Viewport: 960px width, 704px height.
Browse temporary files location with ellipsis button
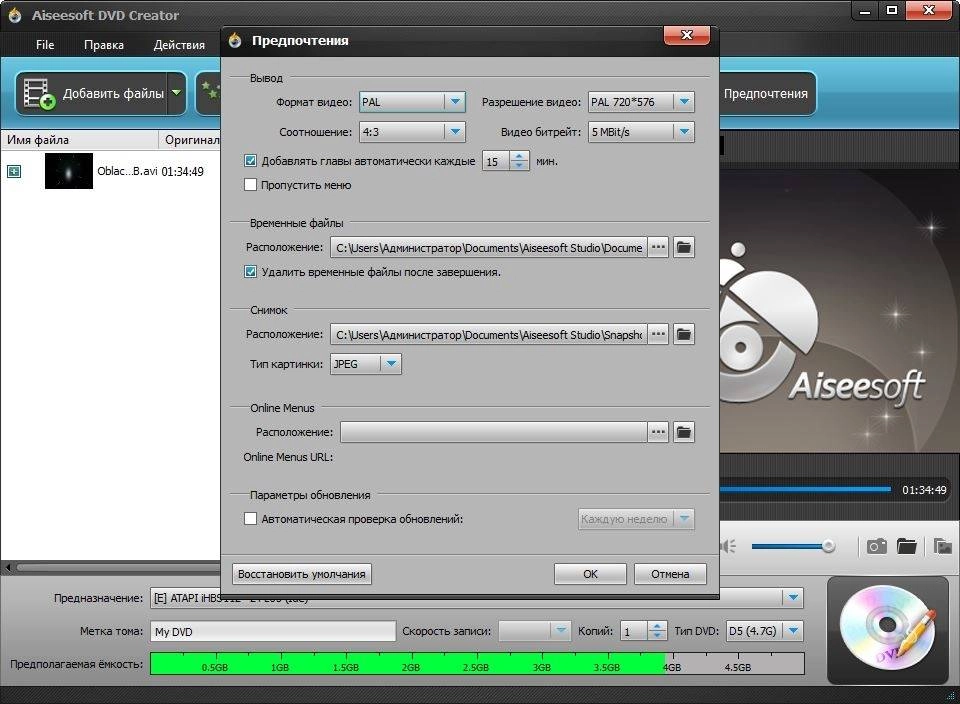658,247
